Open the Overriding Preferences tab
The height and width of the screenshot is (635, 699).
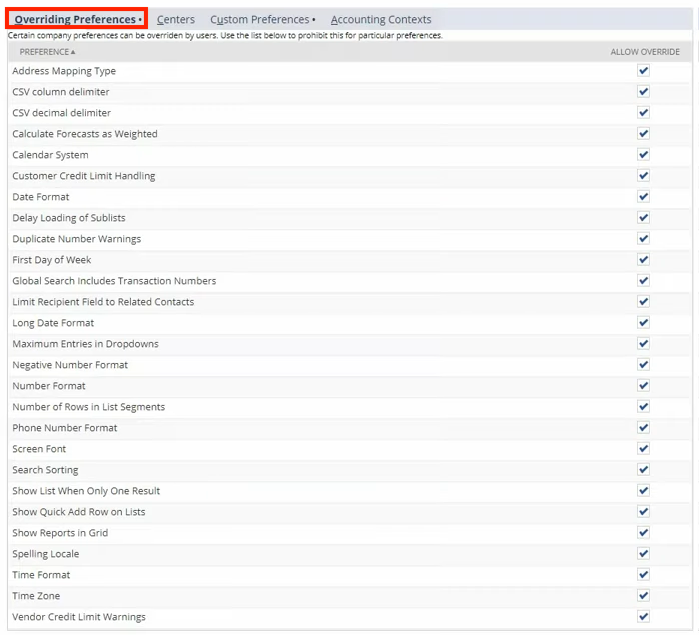coord(76,19)
